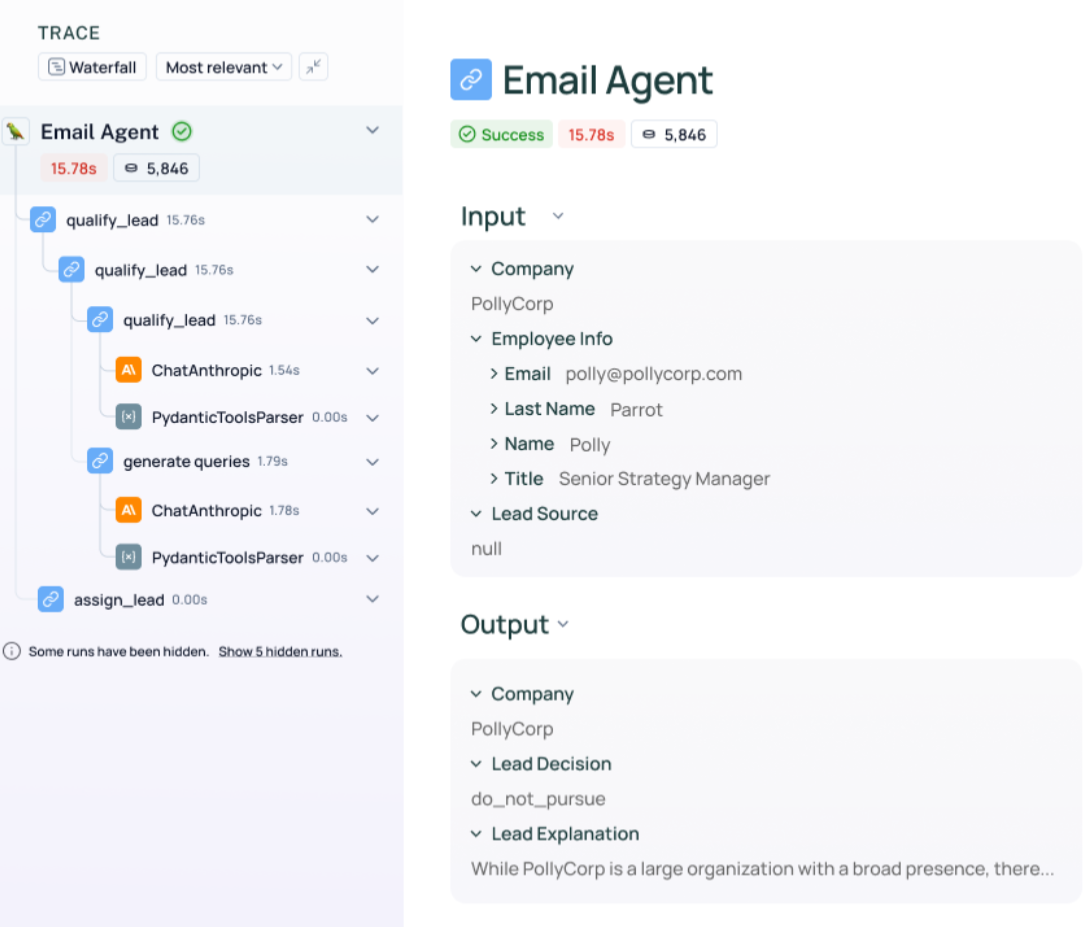Click Show 5 hidden runs link
This screenshot has height=927, width=1092.
click(x=280, y=651)
